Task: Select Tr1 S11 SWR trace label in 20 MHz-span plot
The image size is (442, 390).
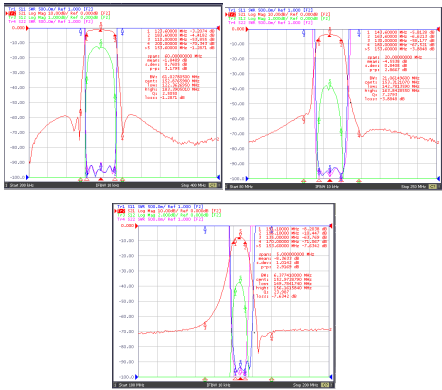Action: pyautogui.click(x=271, y=10)
